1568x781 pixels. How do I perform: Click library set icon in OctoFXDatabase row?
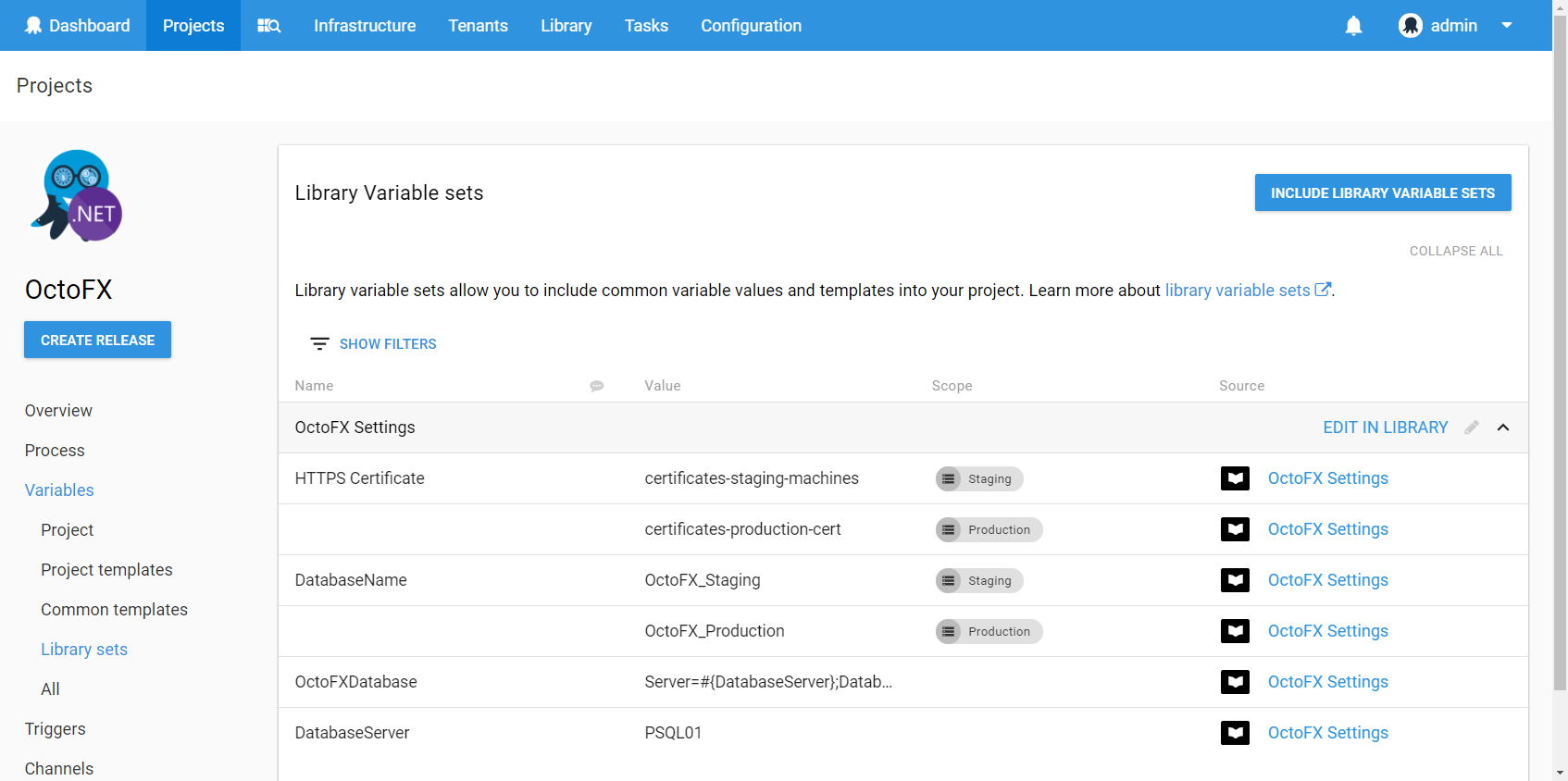pos(1235,682)
